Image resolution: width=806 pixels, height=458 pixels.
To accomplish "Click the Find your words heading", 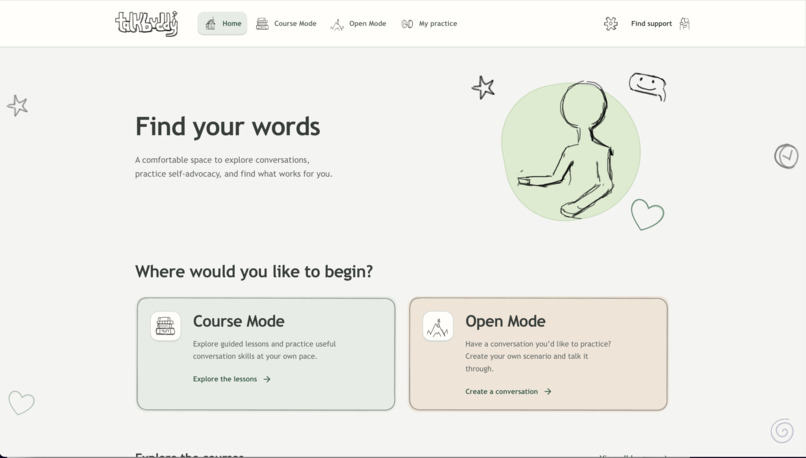I will click(228, 126).
